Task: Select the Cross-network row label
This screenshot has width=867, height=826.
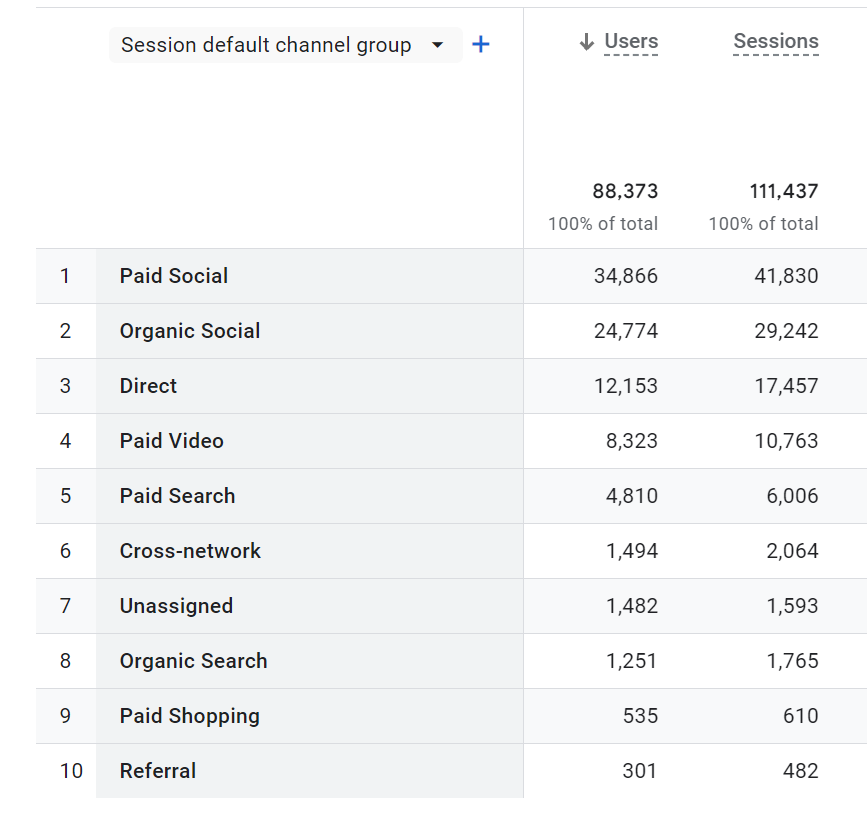Action: (x=190, y=551)
